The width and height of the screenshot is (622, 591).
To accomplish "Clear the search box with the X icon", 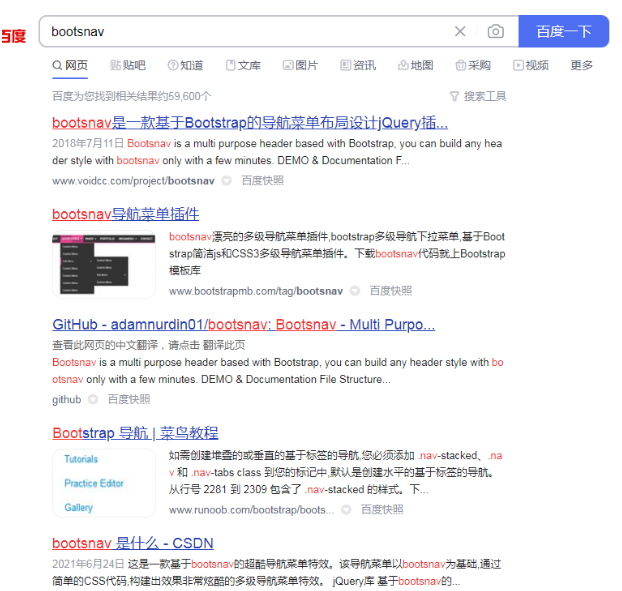I will pyautogui.click(x=460, y=31).
